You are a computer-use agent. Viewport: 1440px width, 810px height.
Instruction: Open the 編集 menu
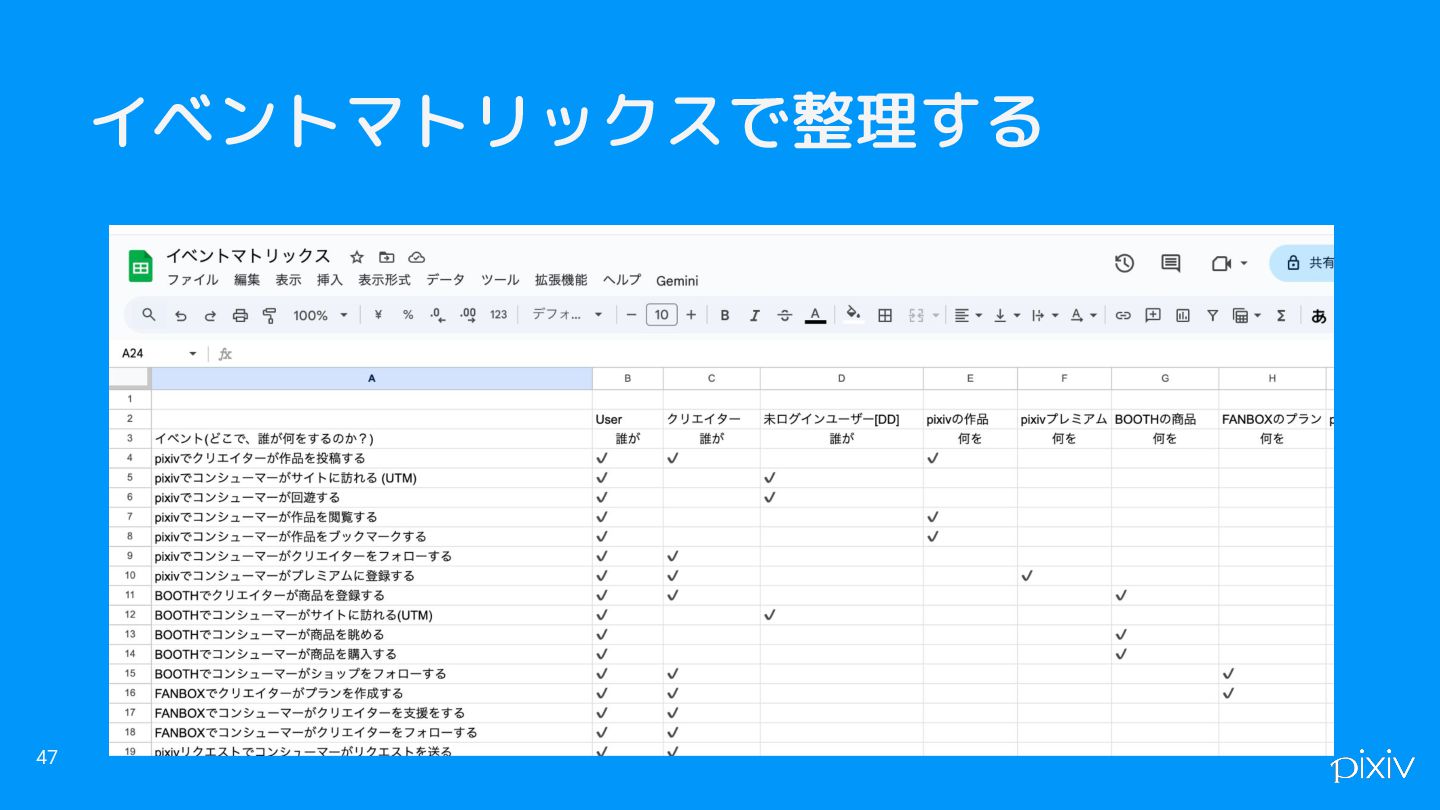pyautogui.click(x=247, y=281)
